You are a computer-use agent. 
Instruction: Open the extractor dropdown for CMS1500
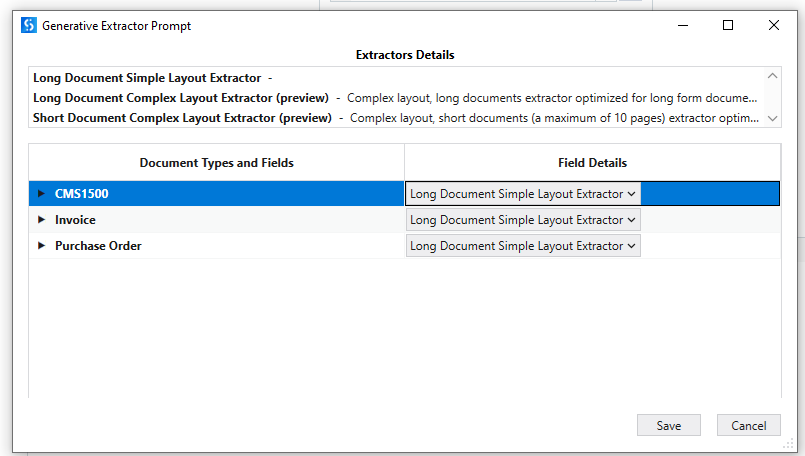coord(523,194)
